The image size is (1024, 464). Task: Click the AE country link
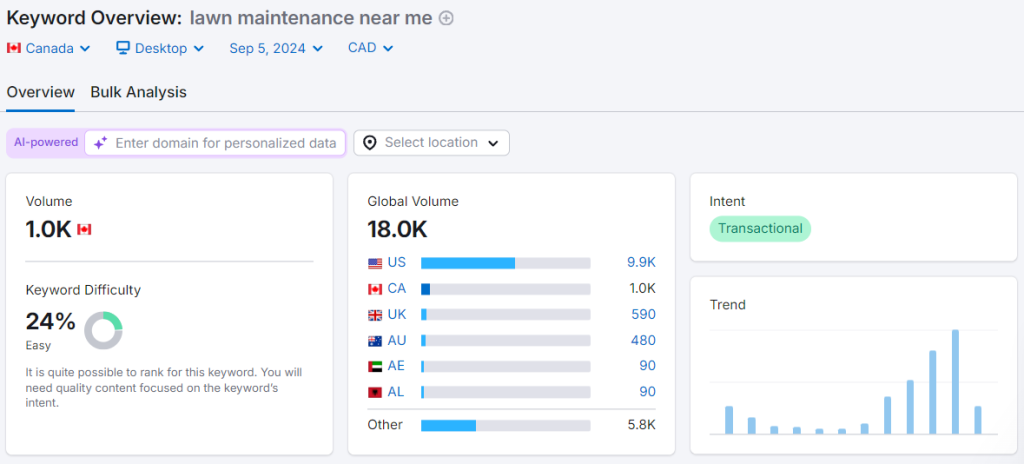pos(396,366)
